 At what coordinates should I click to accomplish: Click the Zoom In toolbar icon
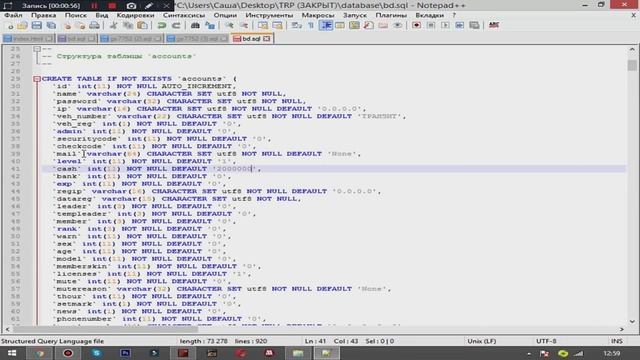pyautogui.click(x=229, y=26)
